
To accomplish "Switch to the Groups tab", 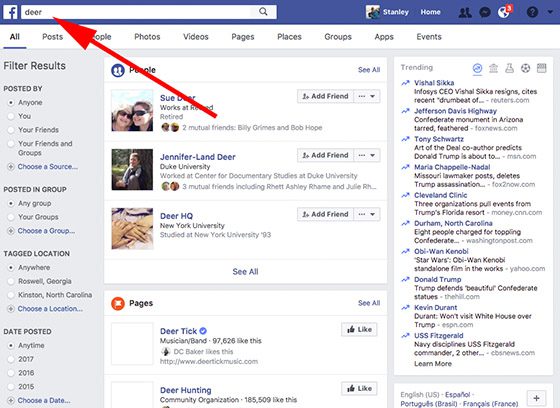I will [x=338, y=37].
